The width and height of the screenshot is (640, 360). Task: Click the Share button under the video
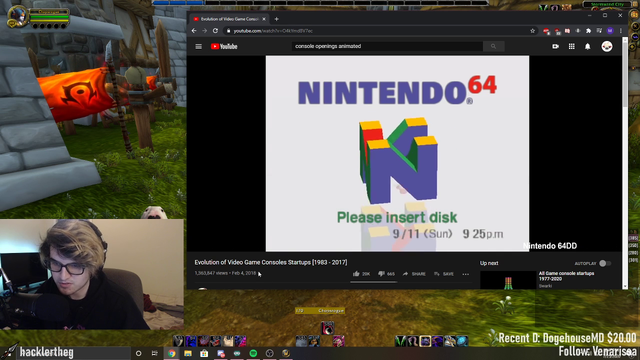[414, 274]
